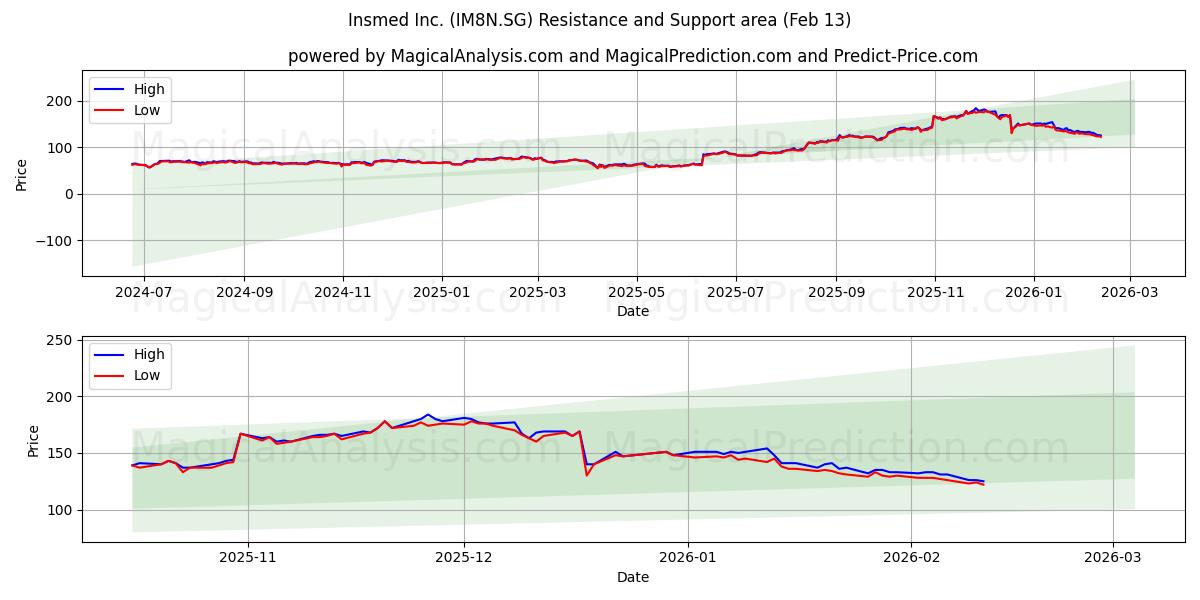1200x600 pixels.
Task: Click the bottom chart '2025-11' tick label
Action: pyautogui.click(x=248, y=557)
